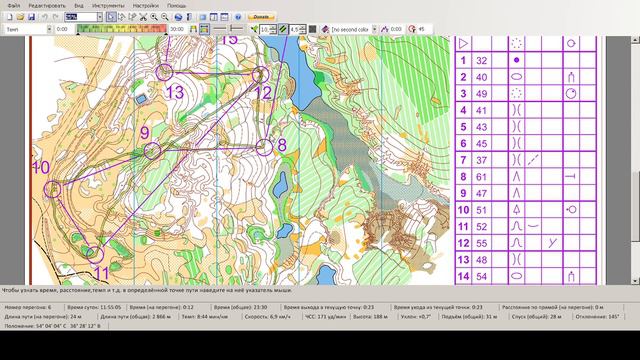Screen dimensions: 640x360
Task: Click the yellow auto-adjust range icon
Action: [x=193, y=29]
